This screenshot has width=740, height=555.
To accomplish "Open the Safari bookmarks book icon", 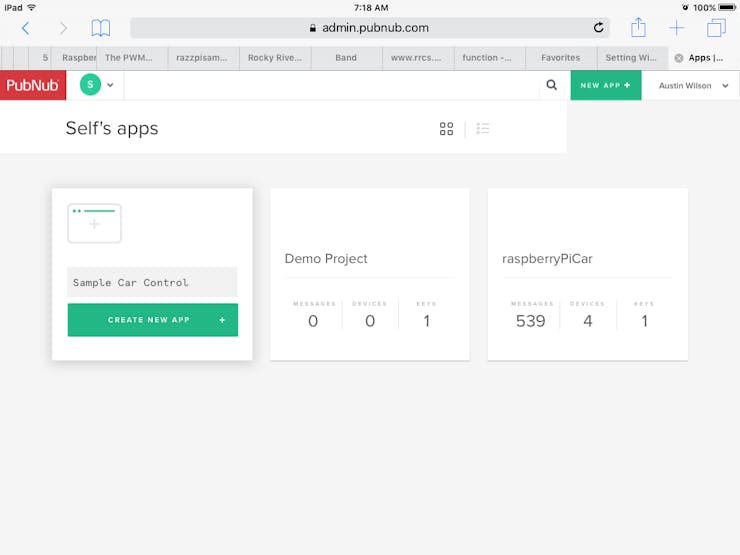I will click(x=101, y=28).
